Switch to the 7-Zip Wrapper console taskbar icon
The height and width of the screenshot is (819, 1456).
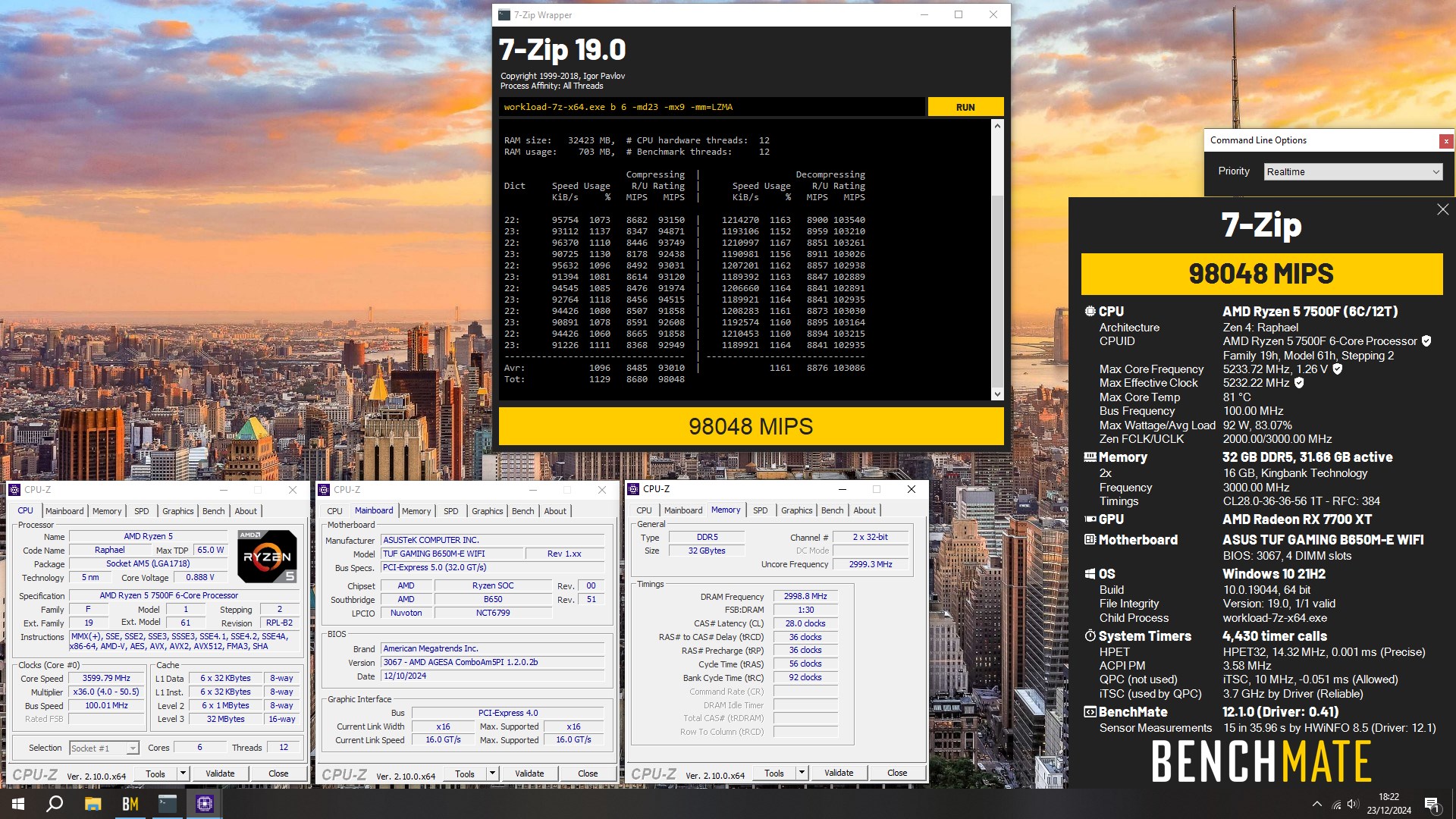(167, 804)
